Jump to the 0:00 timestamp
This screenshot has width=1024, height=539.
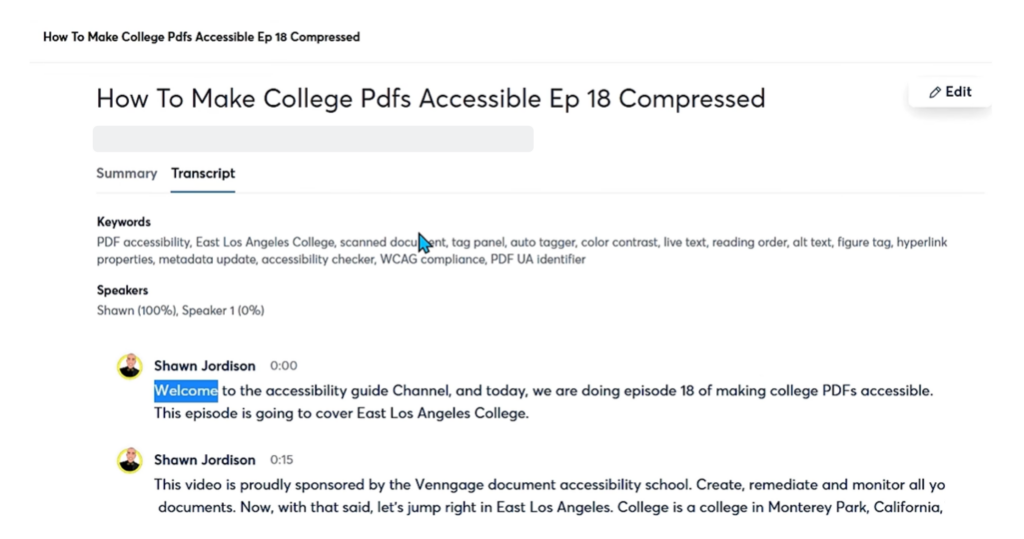[x=283, y=366]
